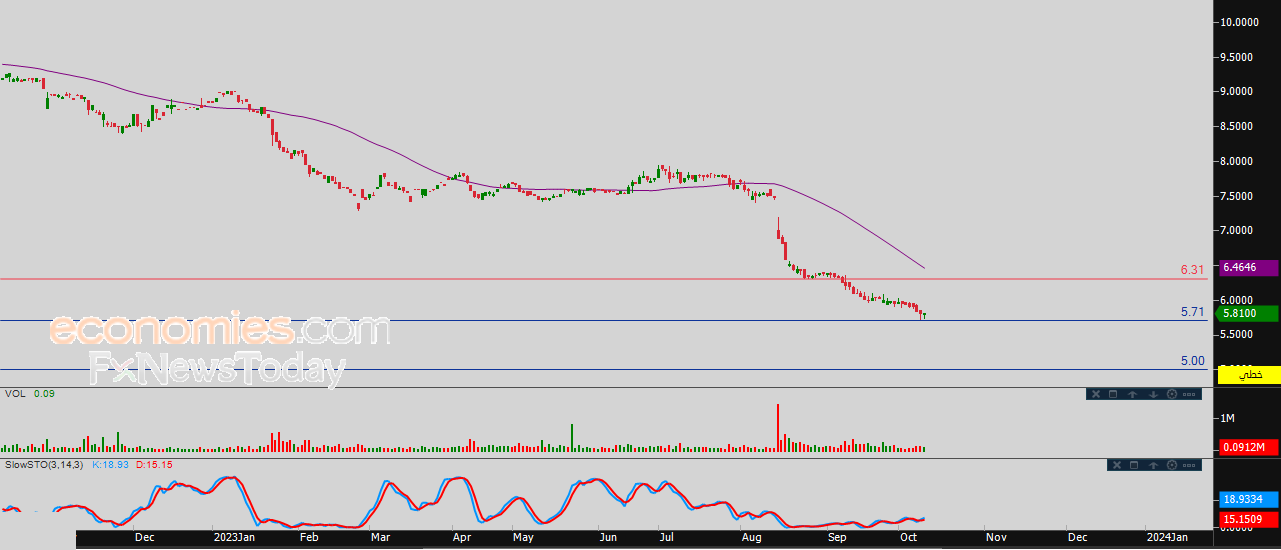The width and height of the screenshot is (1281, 550).
Task: Maximize the SlowSTO indicator panel
Action: pos(1135,465)
